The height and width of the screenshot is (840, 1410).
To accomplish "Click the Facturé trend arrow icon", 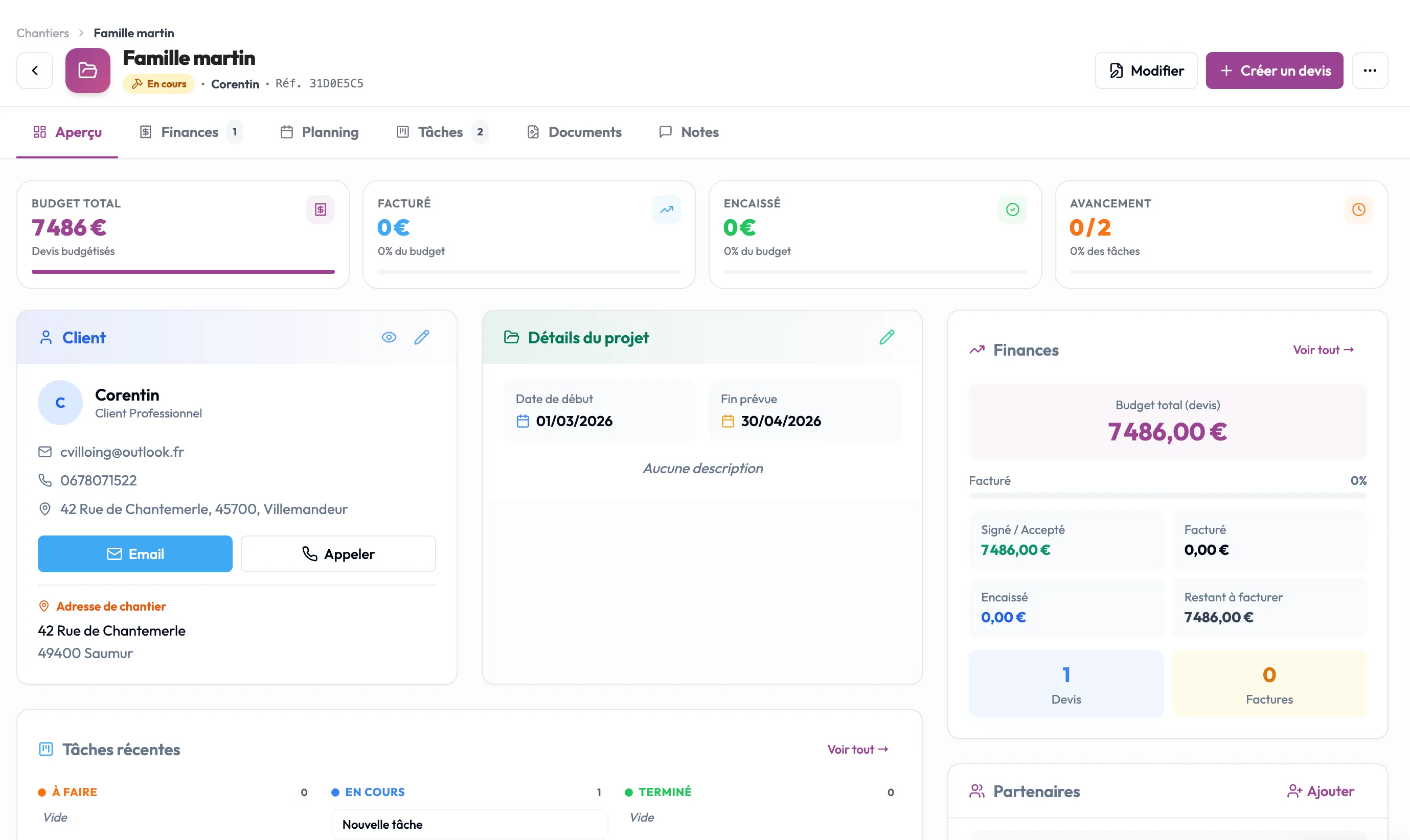I will 667,209.
